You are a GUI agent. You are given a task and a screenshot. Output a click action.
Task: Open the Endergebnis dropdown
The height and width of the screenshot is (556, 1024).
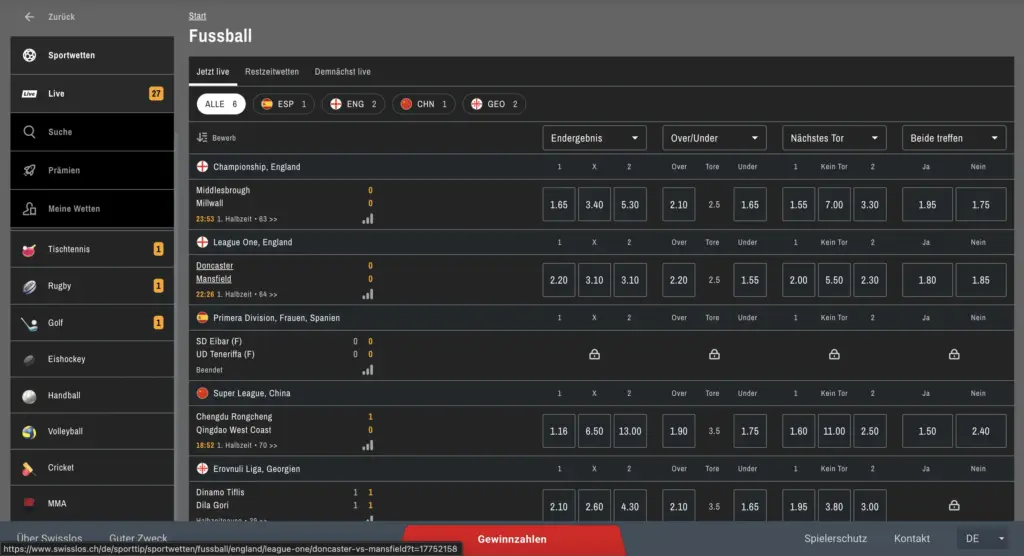pyautogui.click(x=594, y=138)
